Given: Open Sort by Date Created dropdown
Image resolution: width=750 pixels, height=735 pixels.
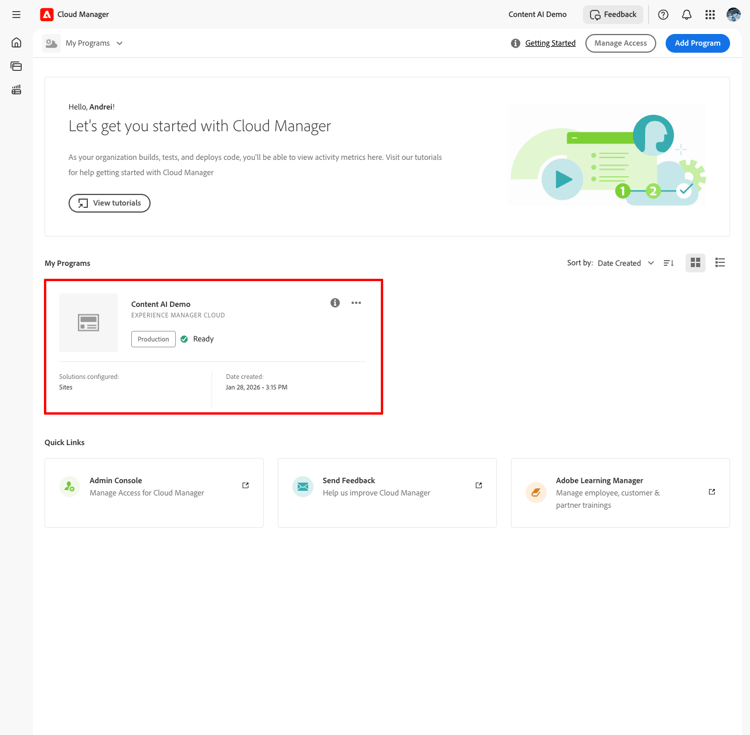Looking at the screenshot, I should click(626, 263).
